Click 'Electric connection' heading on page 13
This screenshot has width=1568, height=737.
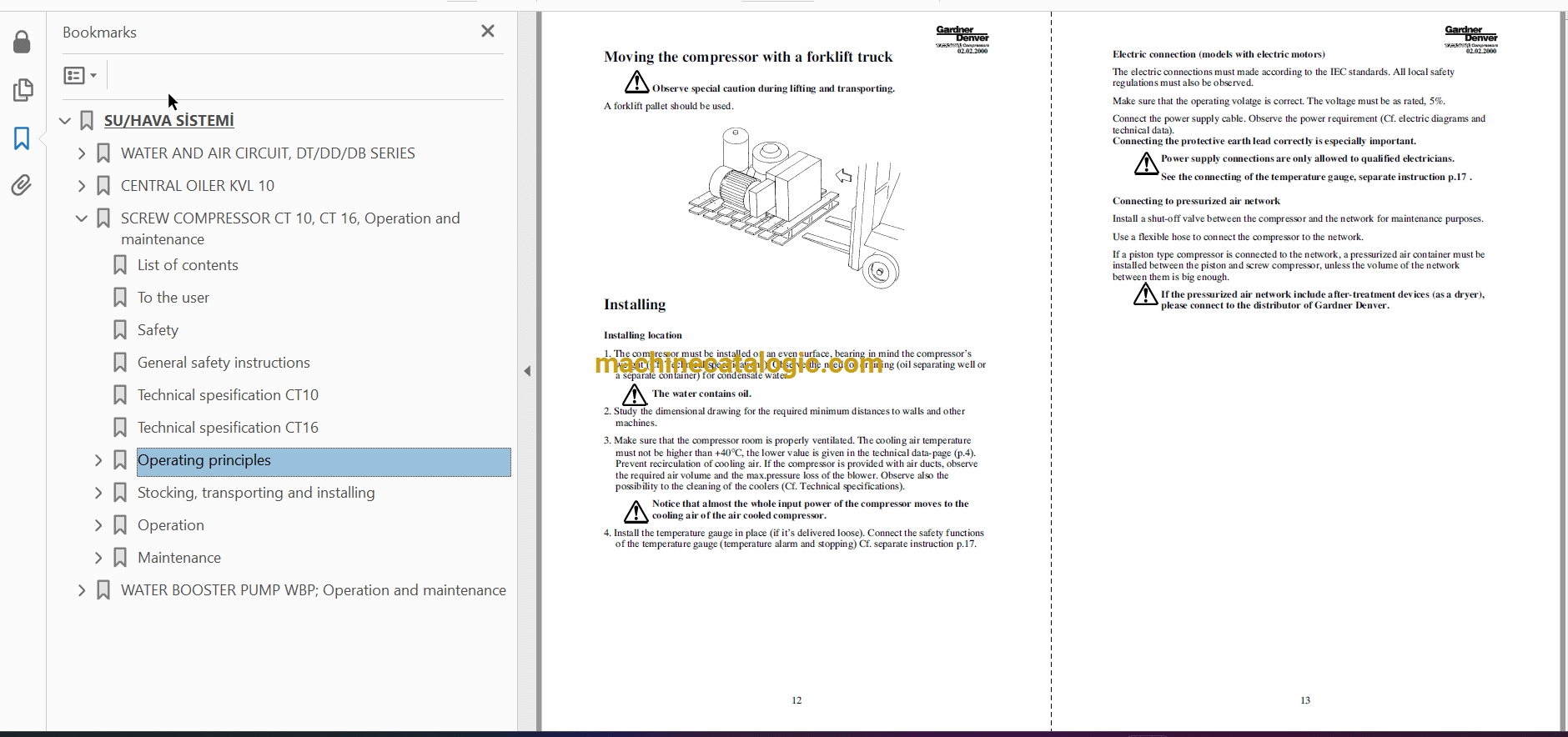tap(1219, 54)
